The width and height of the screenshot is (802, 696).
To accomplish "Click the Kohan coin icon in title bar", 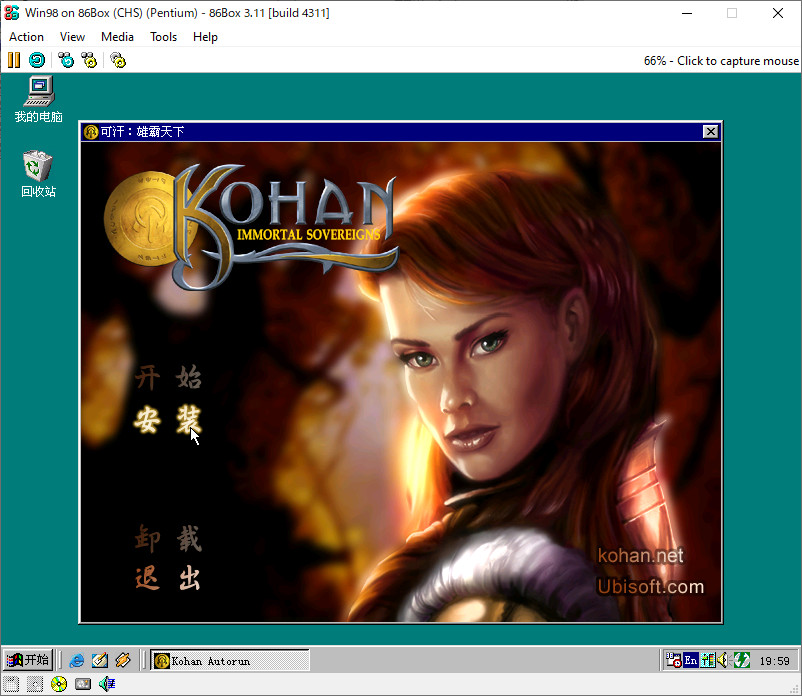I will 91,132.
